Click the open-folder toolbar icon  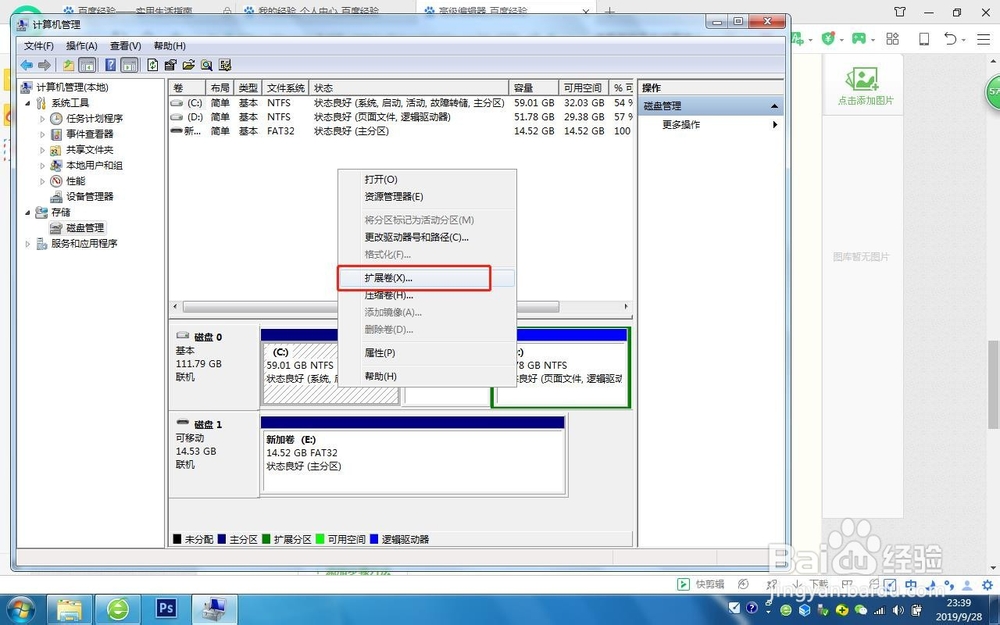pos(188,65)
